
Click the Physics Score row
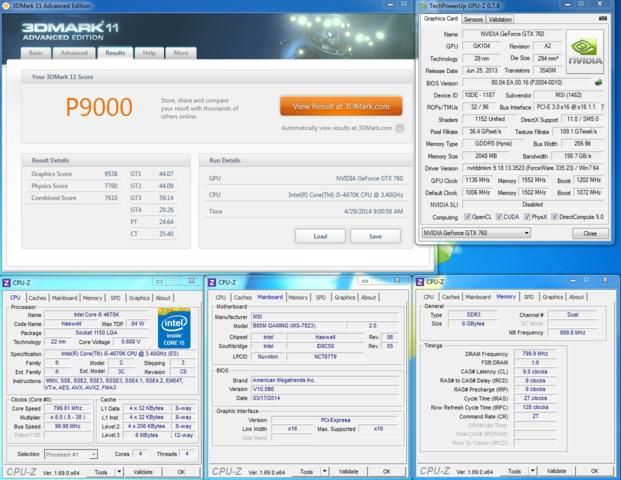(74, 186)
